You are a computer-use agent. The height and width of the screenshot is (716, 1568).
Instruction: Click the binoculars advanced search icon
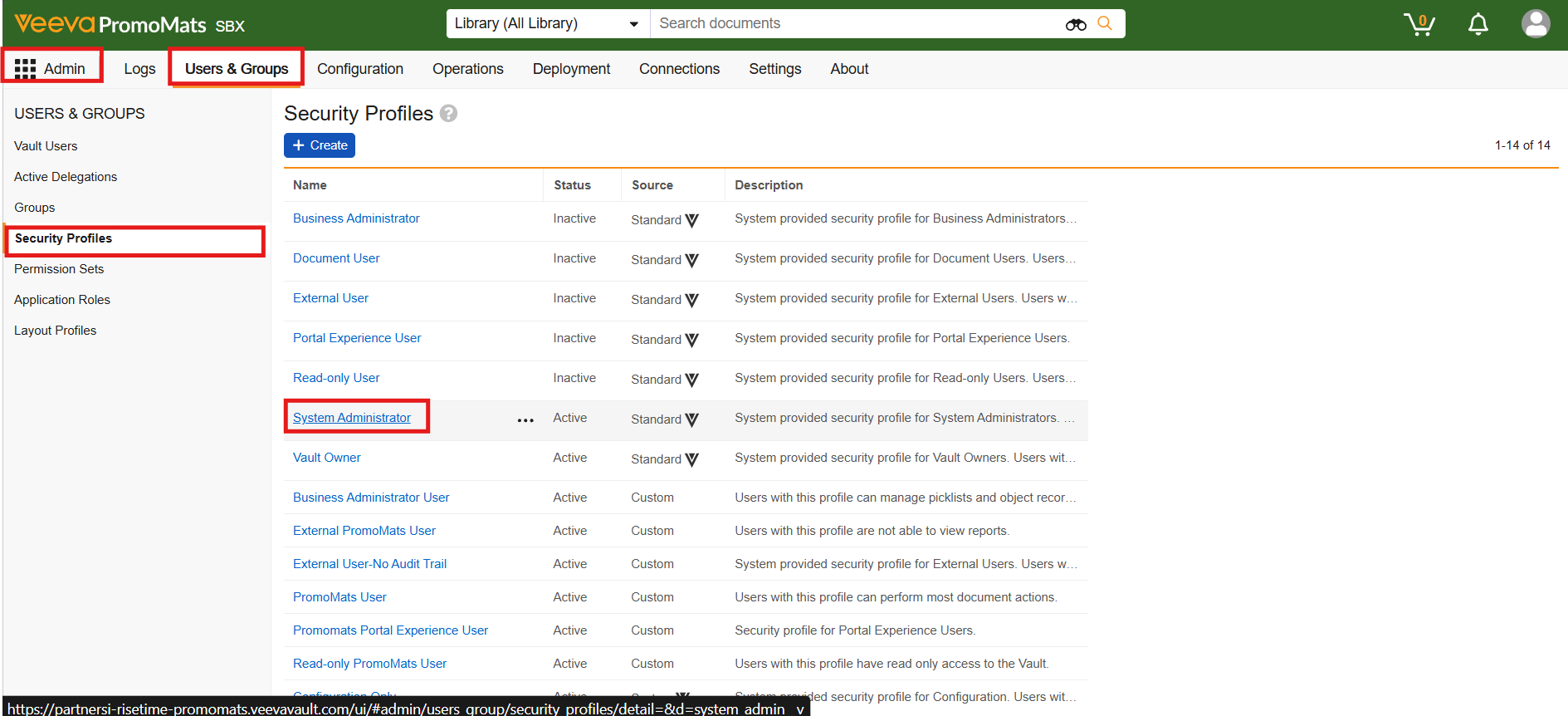[x=1076, y=24]
